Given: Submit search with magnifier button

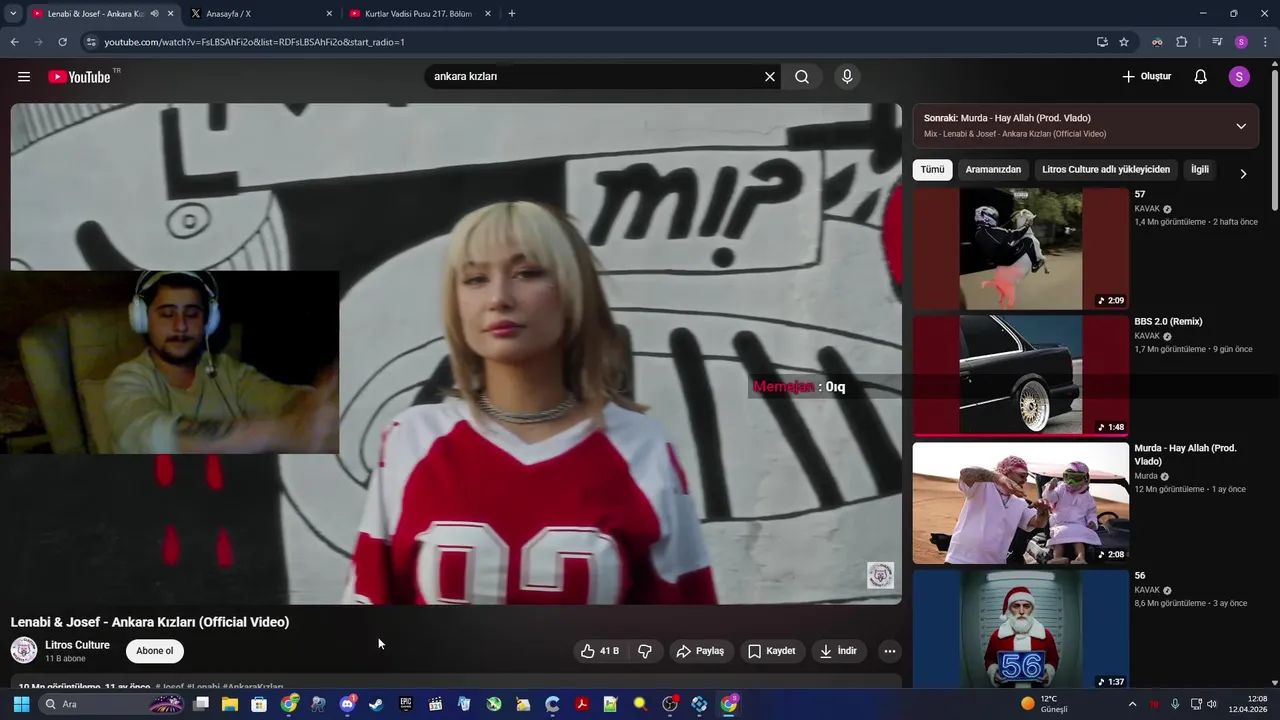Looking at the screenshot, I should 802,77.
